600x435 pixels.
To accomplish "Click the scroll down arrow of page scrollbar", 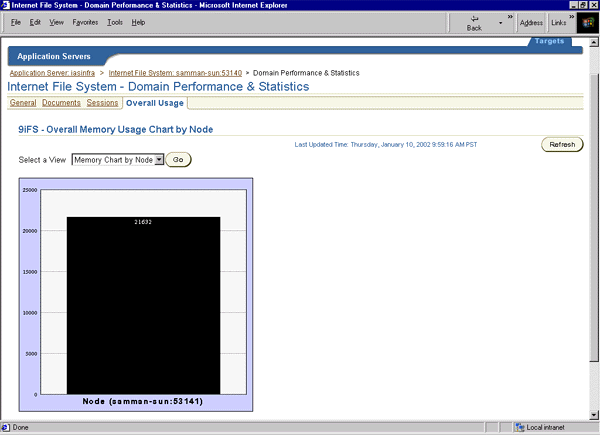I will click(x=594, y=415).
